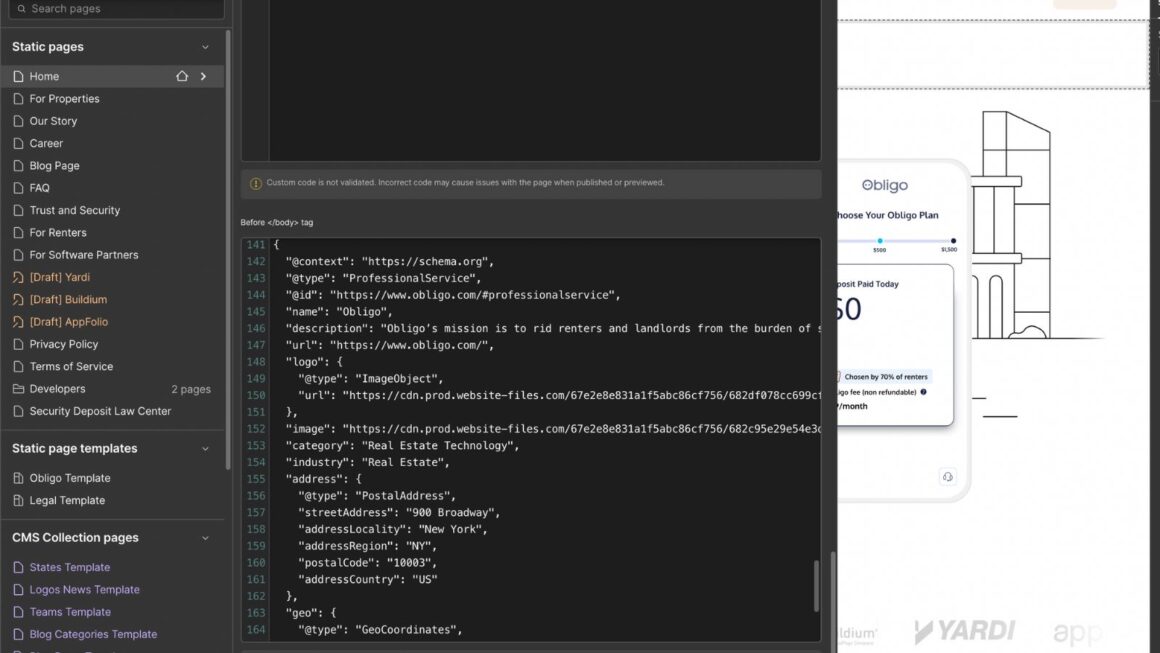The image size is (1160, 653).
Task: Click the States Template collection icon
Action: coord(18,567)
